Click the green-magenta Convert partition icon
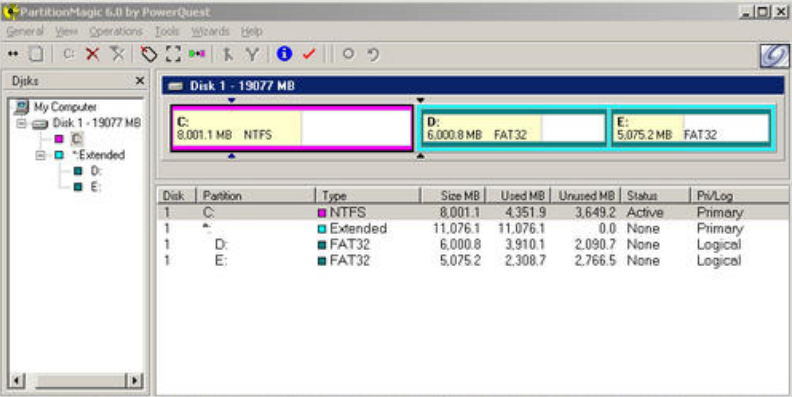Screen dimensions: 792x397 pos(197,54)
